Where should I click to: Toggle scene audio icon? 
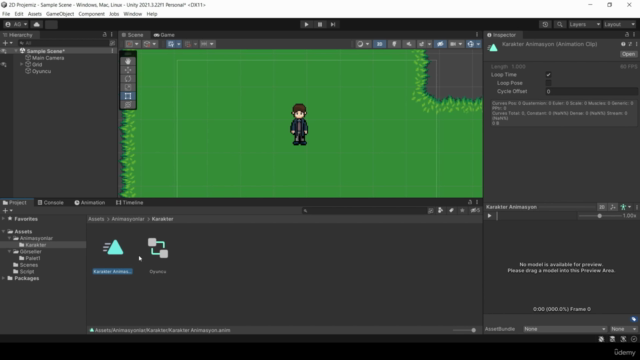tap(409, 44)
